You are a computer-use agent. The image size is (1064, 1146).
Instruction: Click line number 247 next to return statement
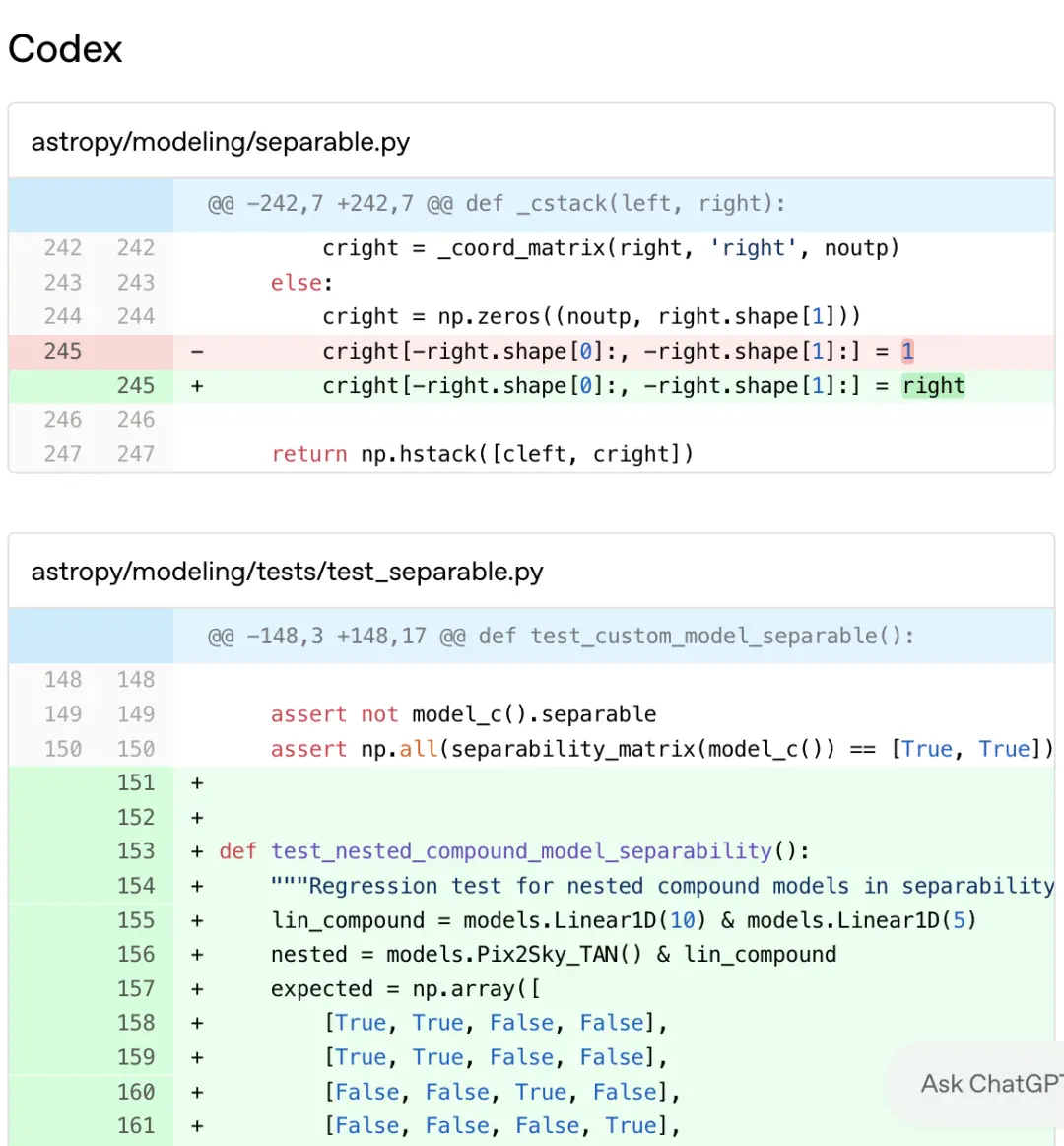coord(63,453)
